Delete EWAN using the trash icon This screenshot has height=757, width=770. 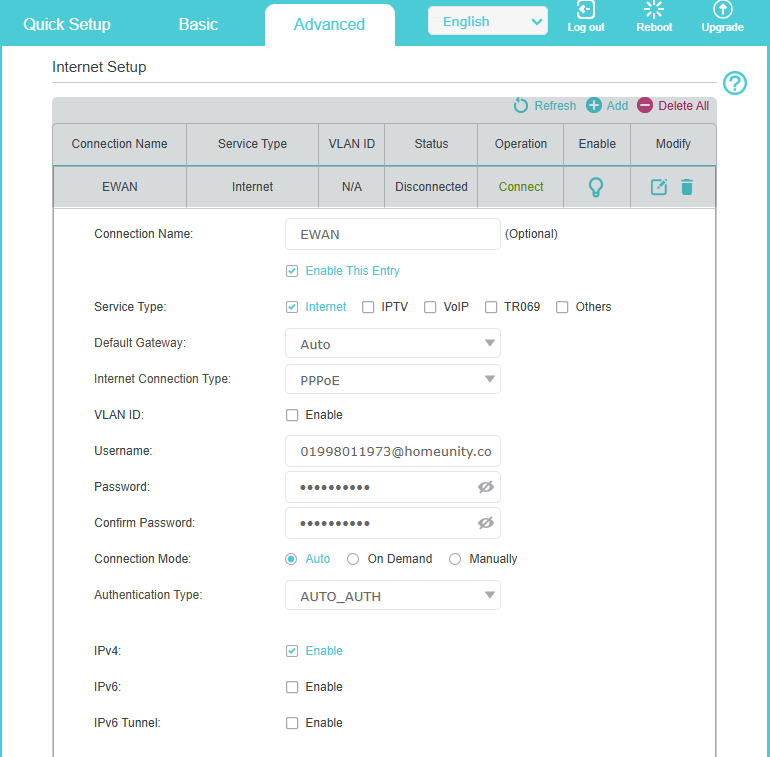click(x=687, y=187)
